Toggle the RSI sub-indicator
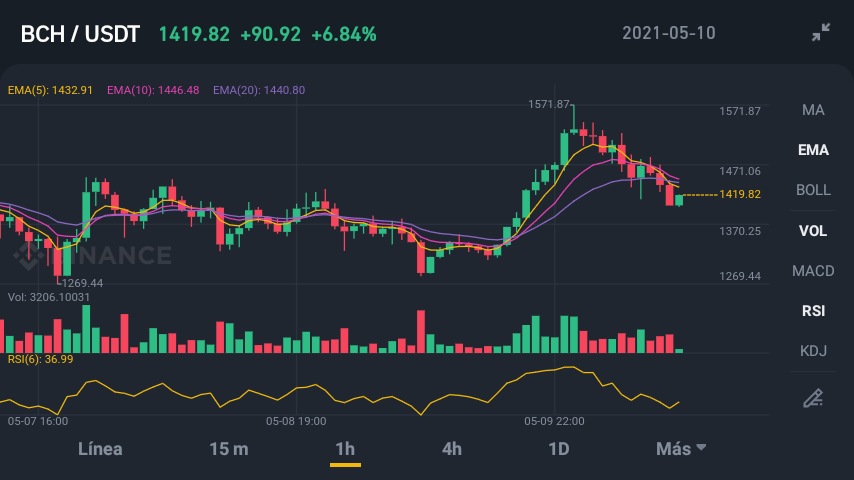Image resolution: width=854 pixels, height=480 pixels. (813, 311)
